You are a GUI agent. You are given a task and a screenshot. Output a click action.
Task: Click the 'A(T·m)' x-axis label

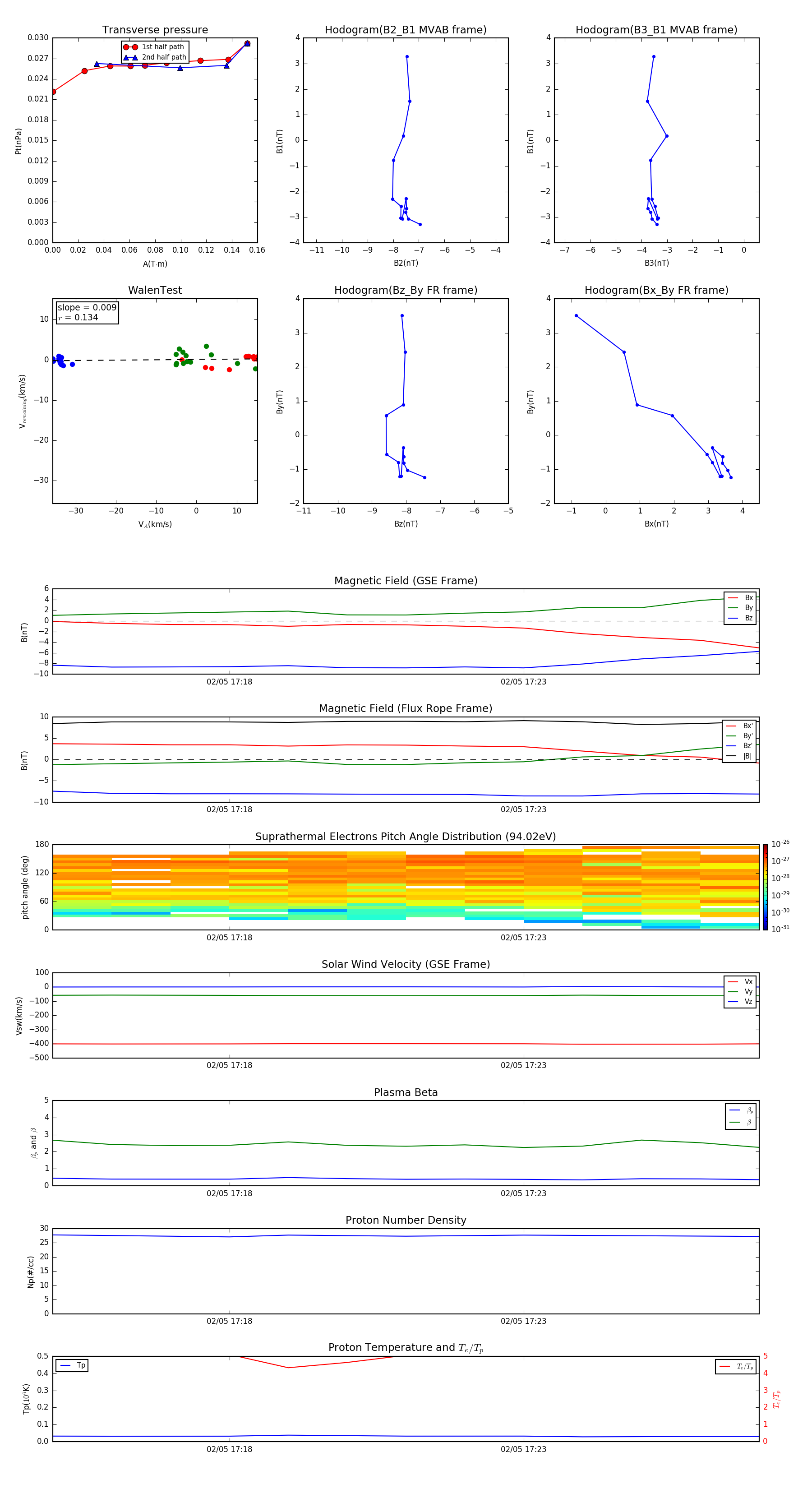click(155, 264)
